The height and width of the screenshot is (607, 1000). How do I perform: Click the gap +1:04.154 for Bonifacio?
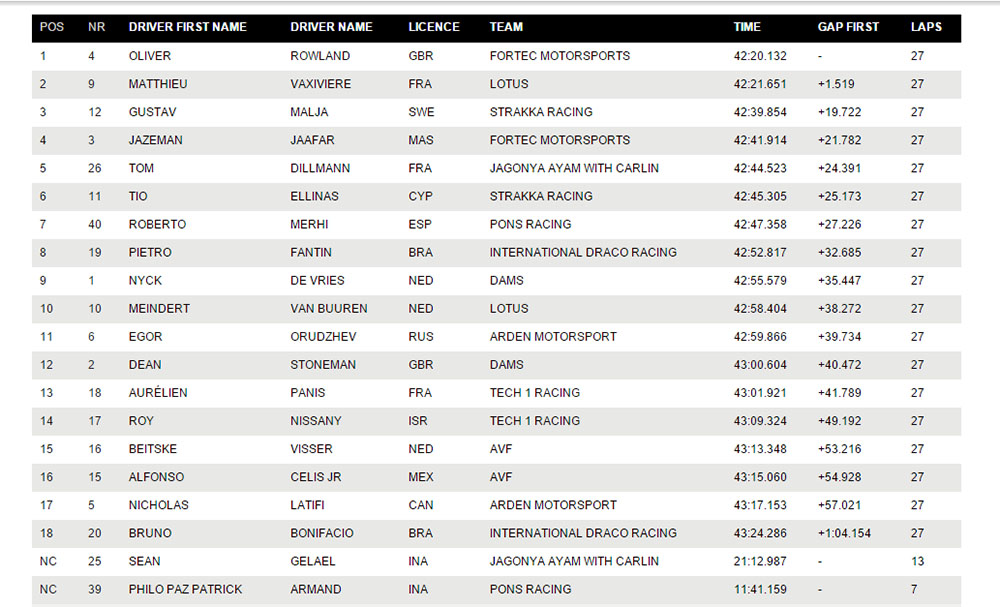click(x=844, y=532)
